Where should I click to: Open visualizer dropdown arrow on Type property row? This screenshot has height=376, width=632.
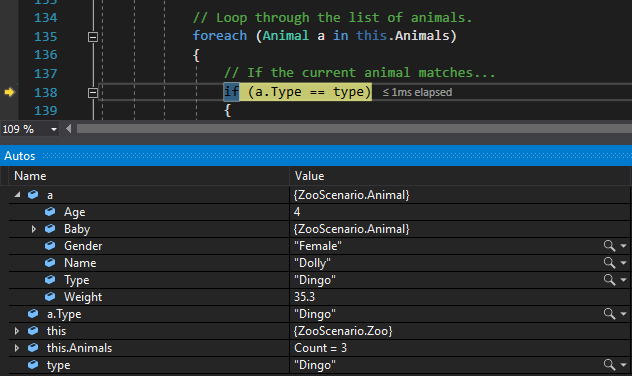coord(624,280)
